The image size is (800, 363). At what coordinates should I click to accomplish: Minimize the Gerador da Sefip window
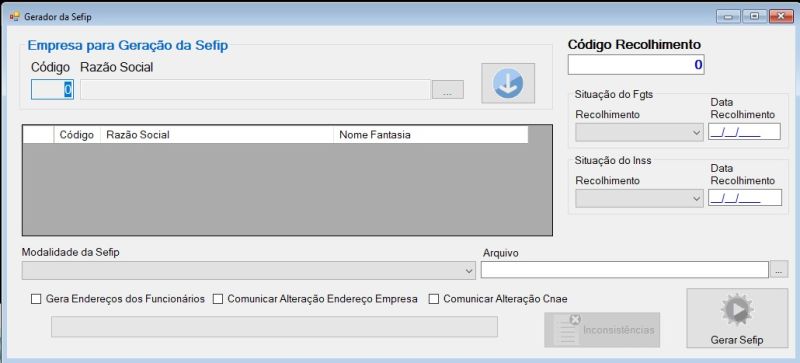coord(728,17)
